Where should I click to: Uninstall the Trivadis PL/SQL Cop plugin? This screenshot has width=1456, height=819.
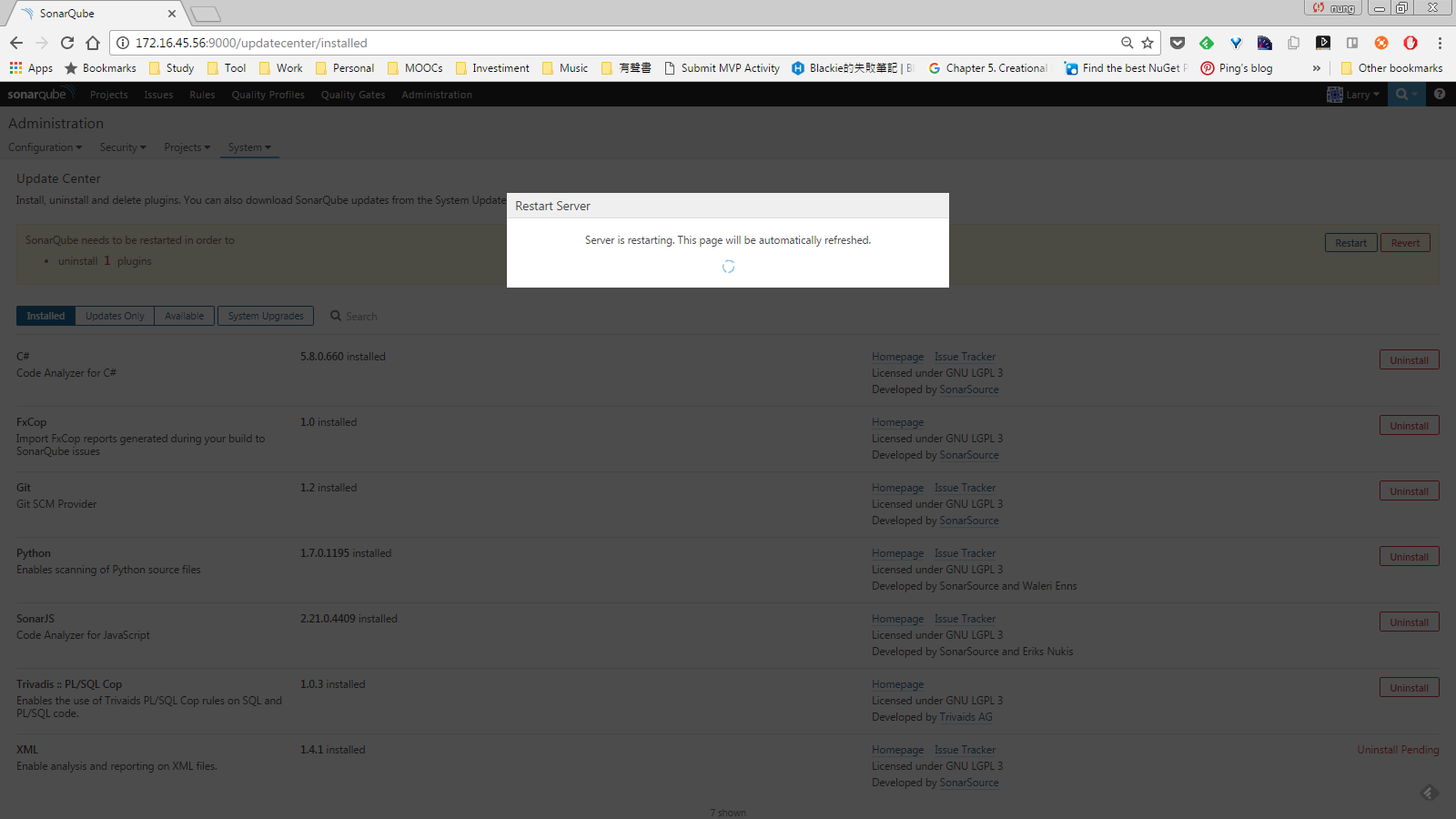tap(1409, 688)
